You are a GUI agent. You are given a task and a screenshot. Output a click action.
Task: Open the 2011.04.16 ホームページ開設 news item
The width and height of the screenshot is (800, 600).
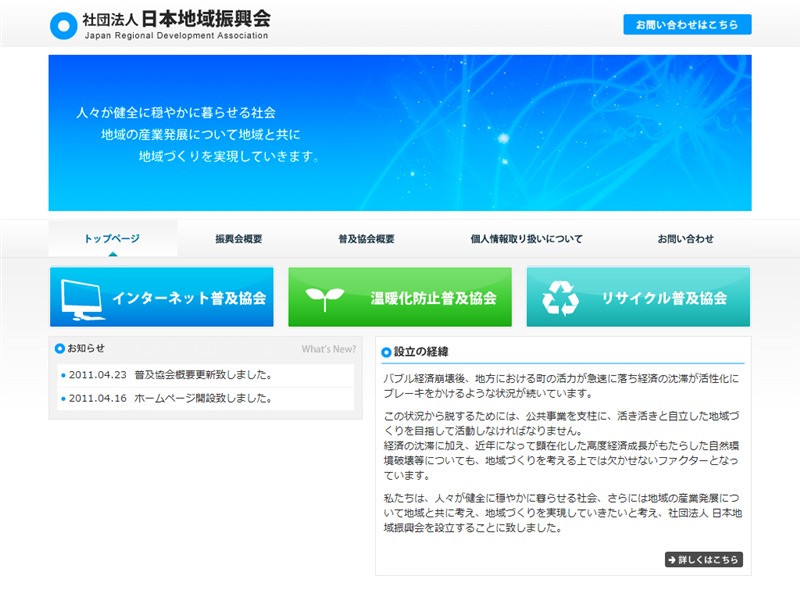[x=206, y=398]
